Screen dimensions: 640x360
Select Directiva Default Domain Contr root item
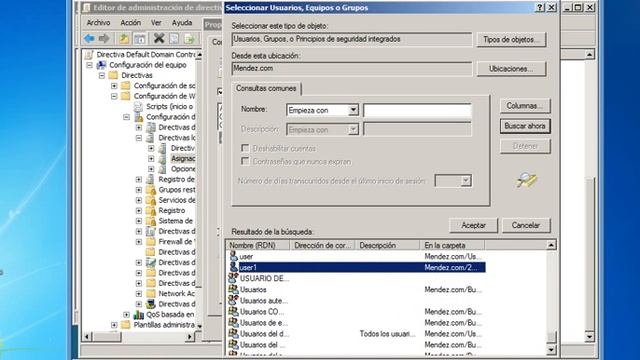[146, 55]
